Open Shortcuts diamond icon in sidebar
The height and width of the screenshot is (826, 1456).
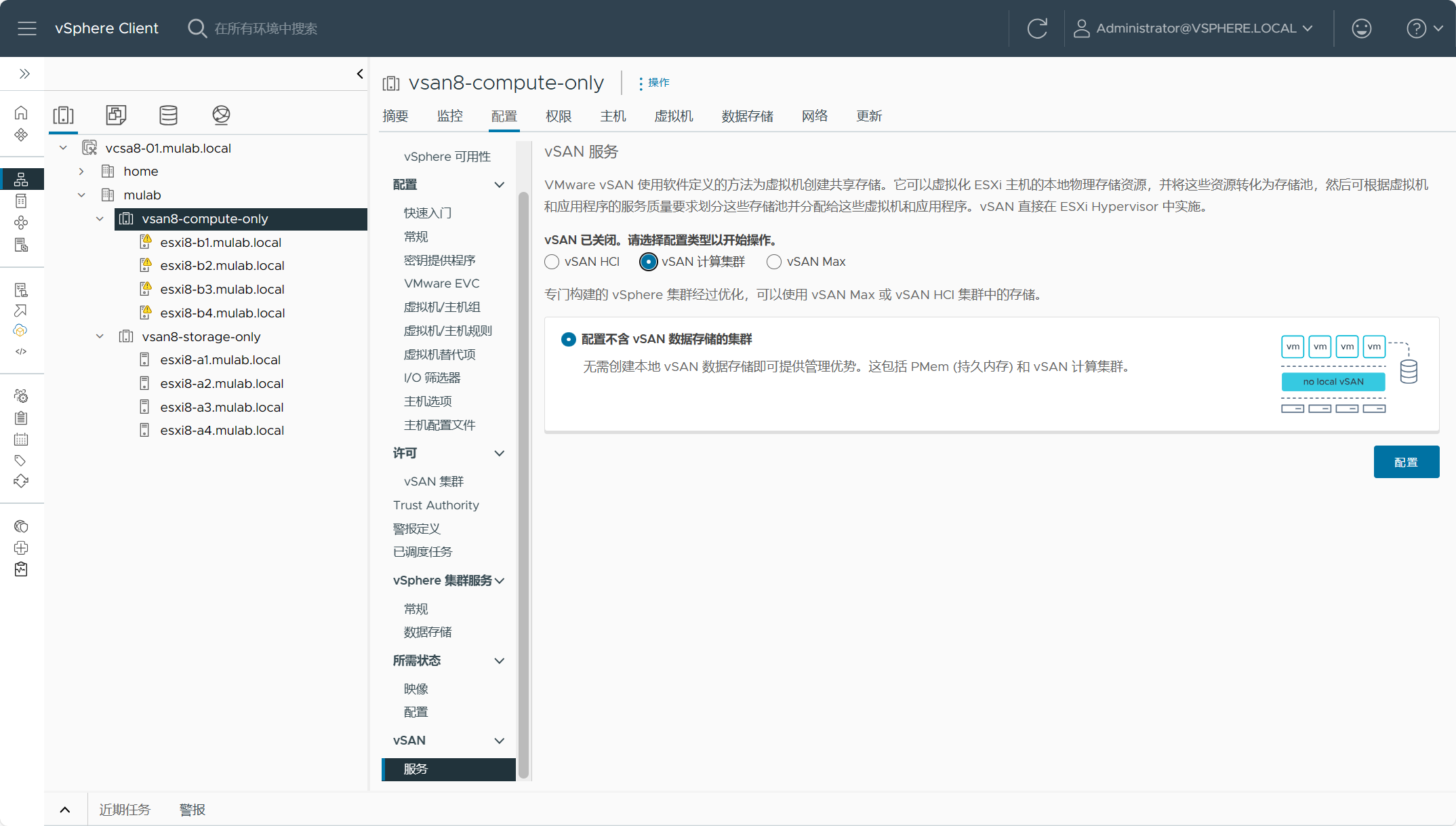click(x=21, y=135)
